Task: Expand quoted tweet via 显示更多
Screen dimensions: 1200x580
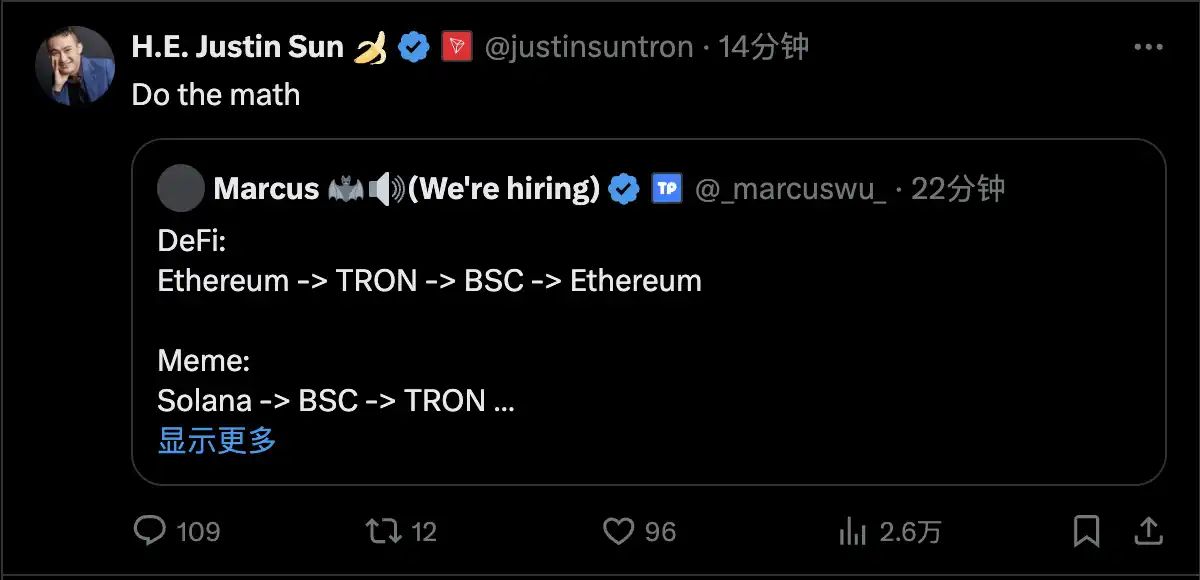Action: pos(217,440)
